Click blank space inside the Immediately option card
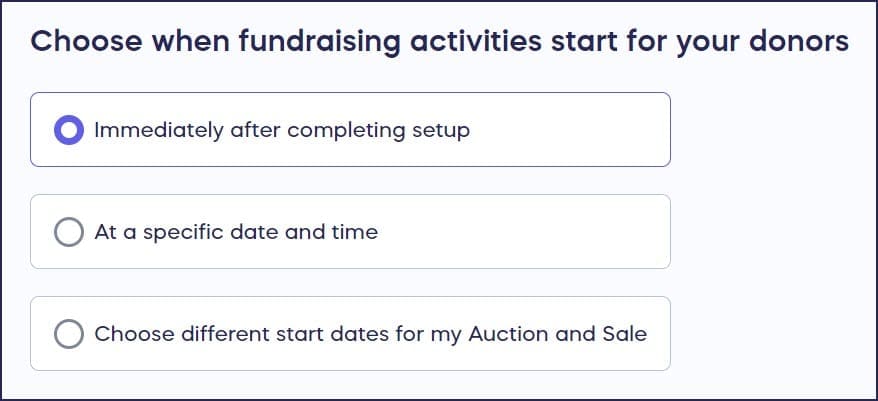 pyautogui.click(x=570, y=130)
